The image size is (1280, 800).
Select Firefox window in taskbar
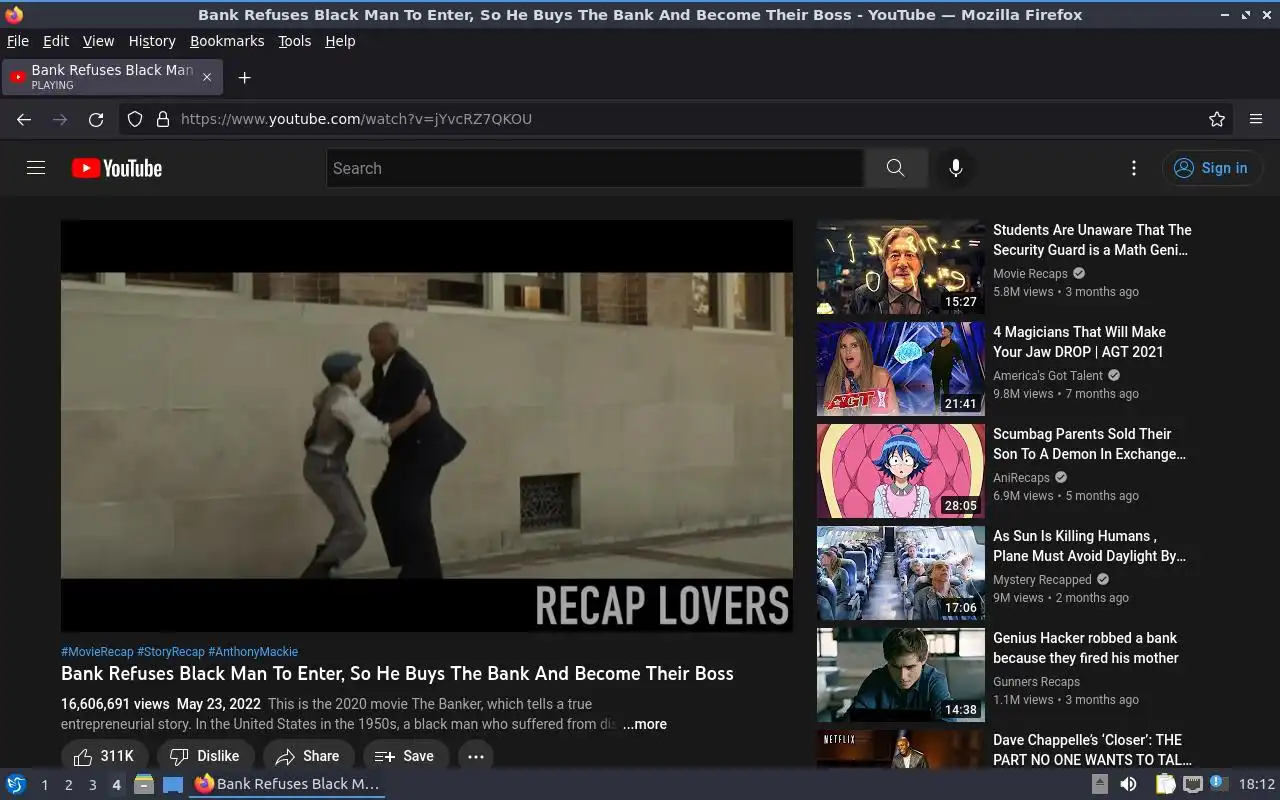[x=288, y=784]
